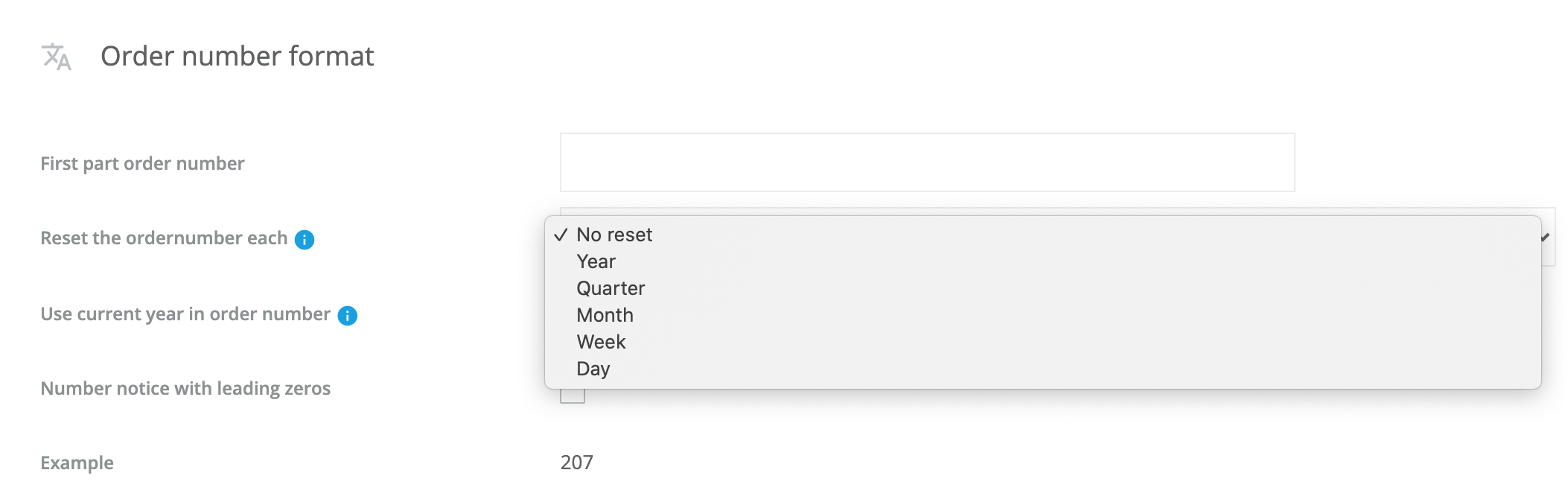Click the First part order number label
The width and height of the screenshot is (1568, 502).
142,164
